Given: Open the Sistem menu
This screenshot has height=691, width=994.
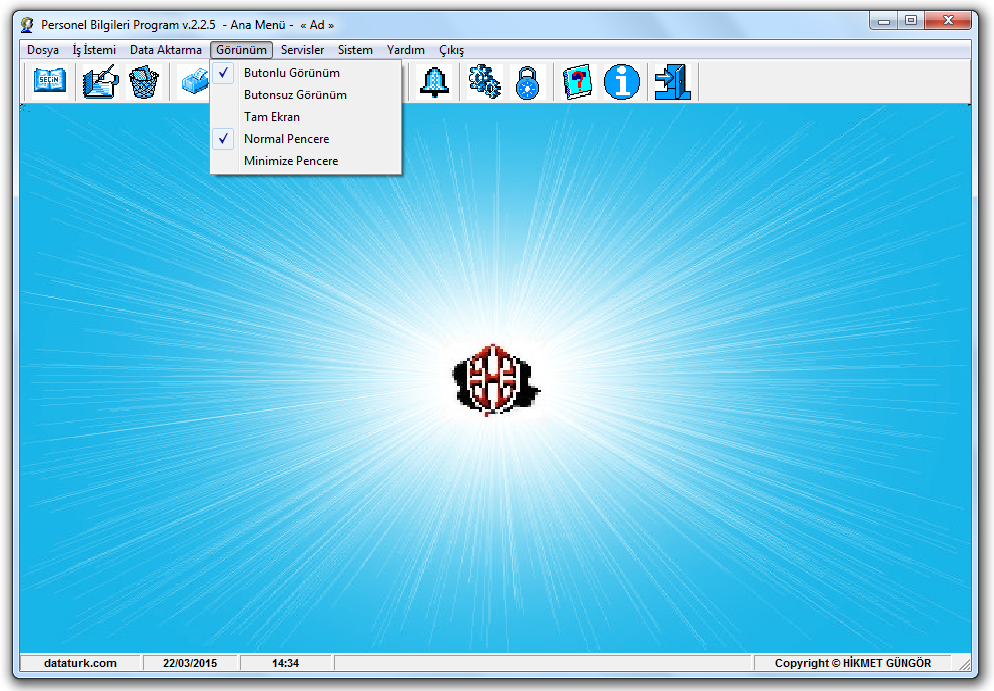Looking at the screenshot, I should 355,50.
